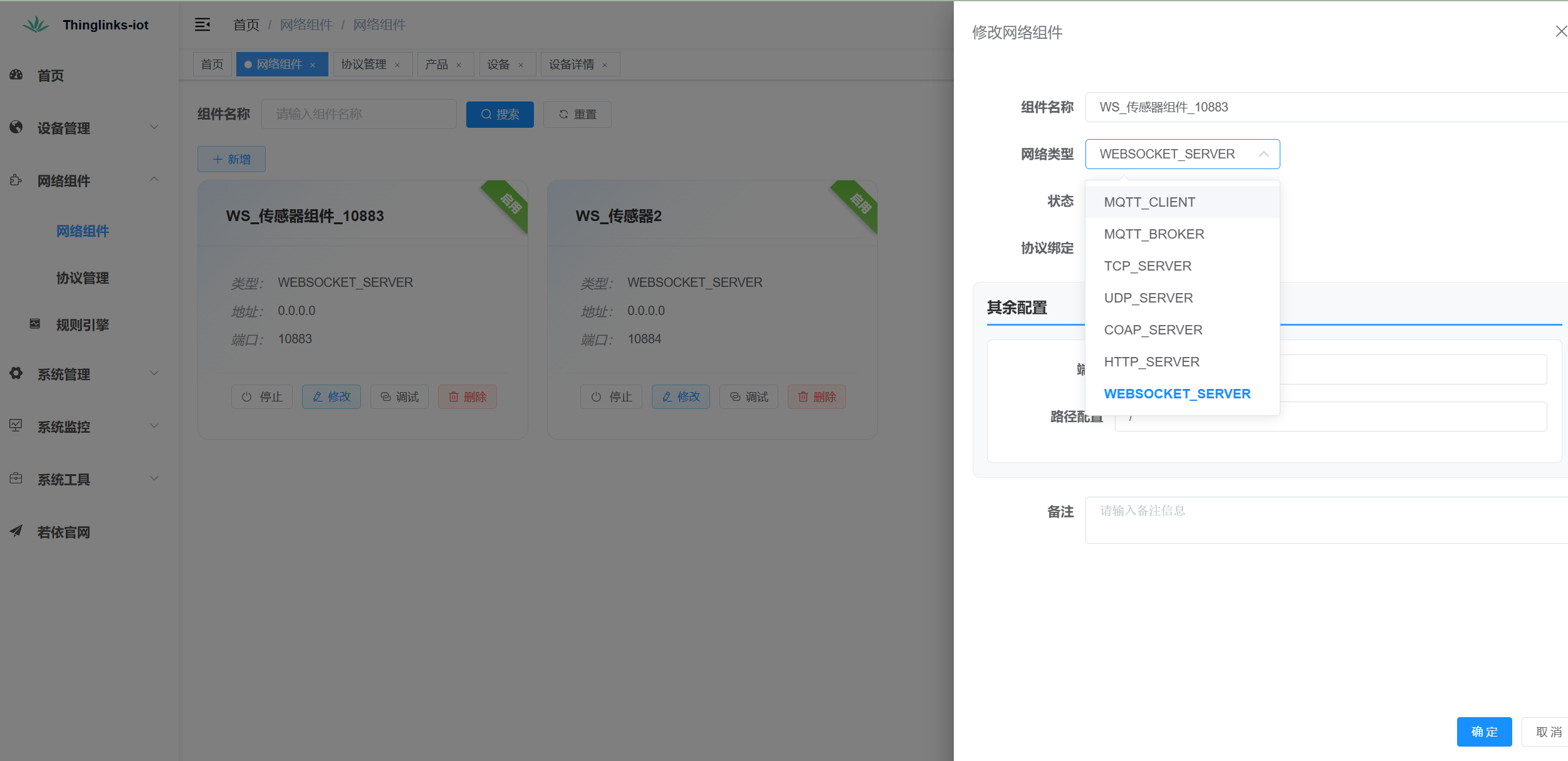The height and width of the screenshot is (761, 1568).
Task: Click the 若依官网 paper-plane icon
Action: [x=15, y=532]
